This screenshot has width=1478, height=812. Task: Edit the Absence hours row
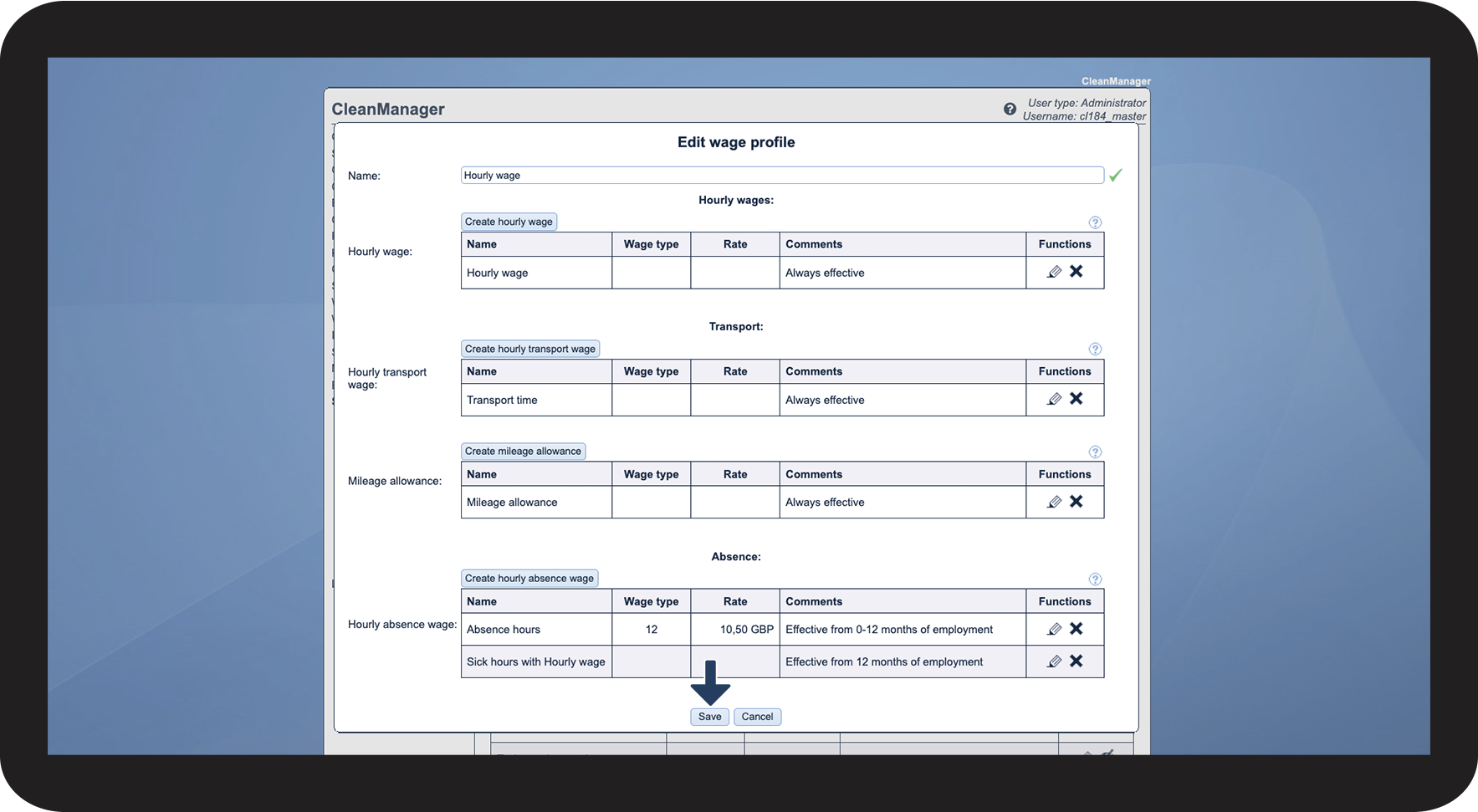click(x=1054, y=629)
